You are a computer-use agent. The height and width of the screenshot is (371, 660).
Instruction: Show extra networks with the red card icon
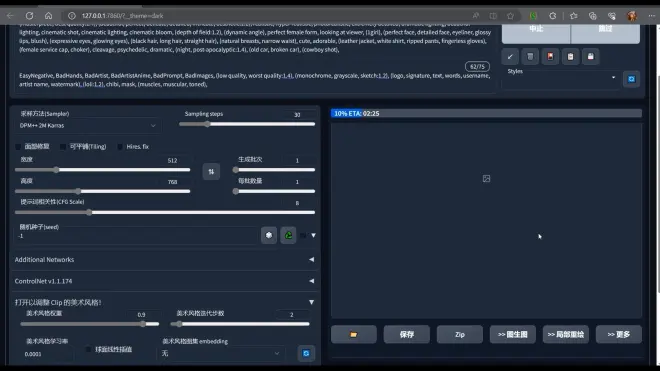(x=550, y=56)
